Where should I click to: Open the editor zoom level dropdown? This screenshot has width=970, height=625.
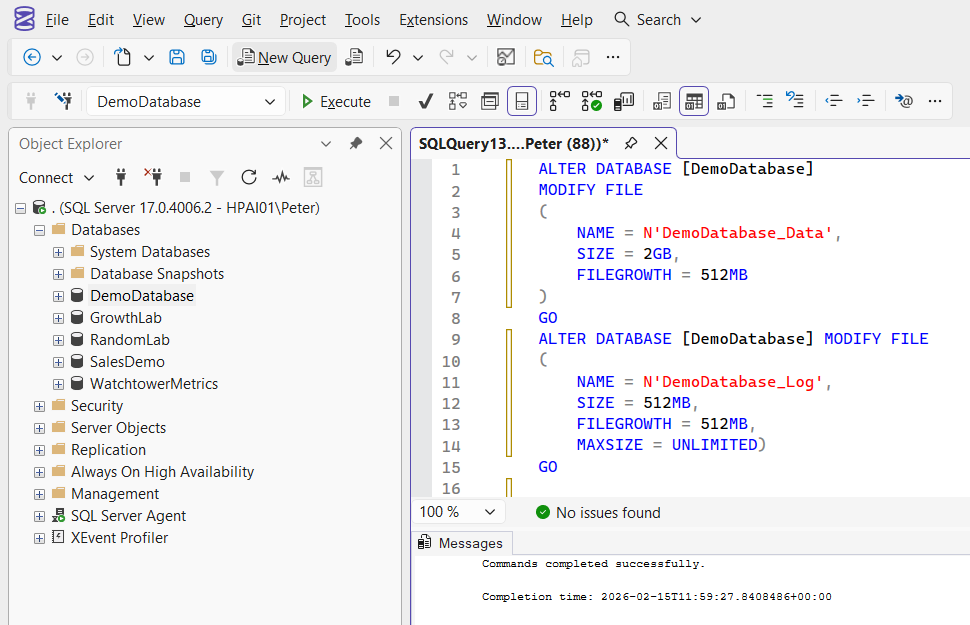(x=457, y=511)
